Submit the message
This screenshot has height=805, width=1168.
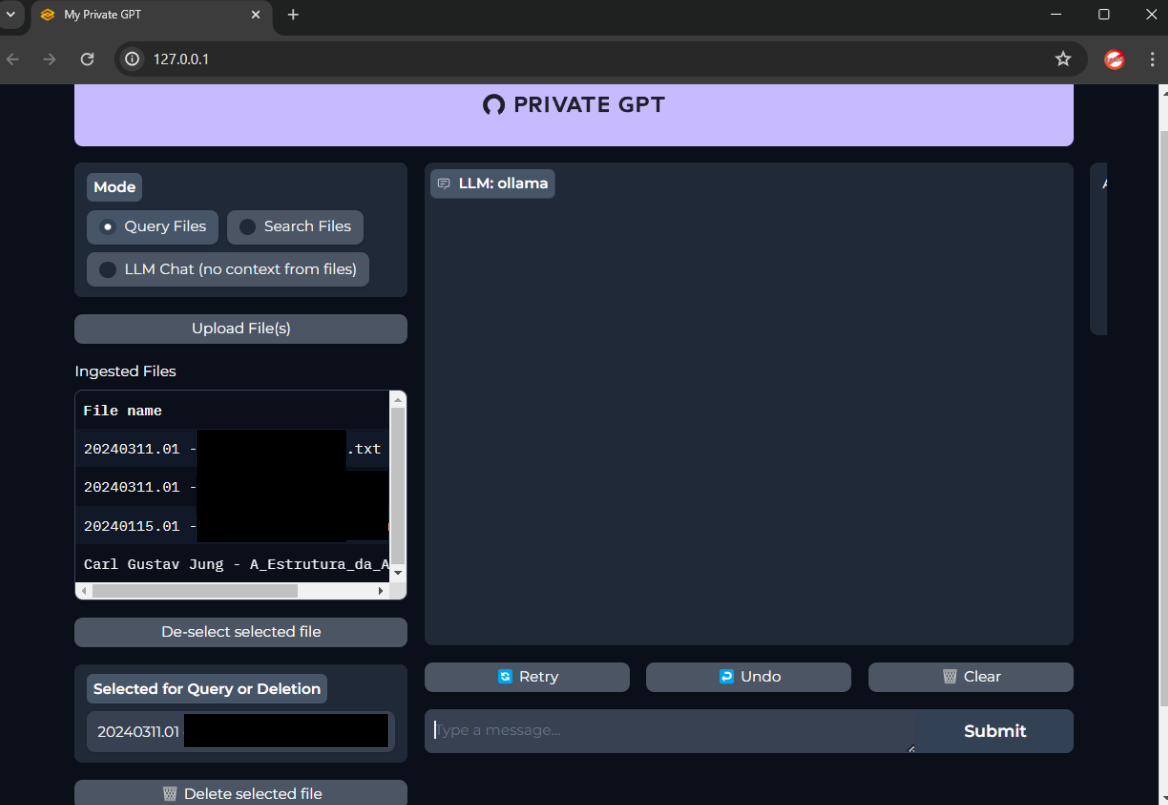click(x=994, y=731)
